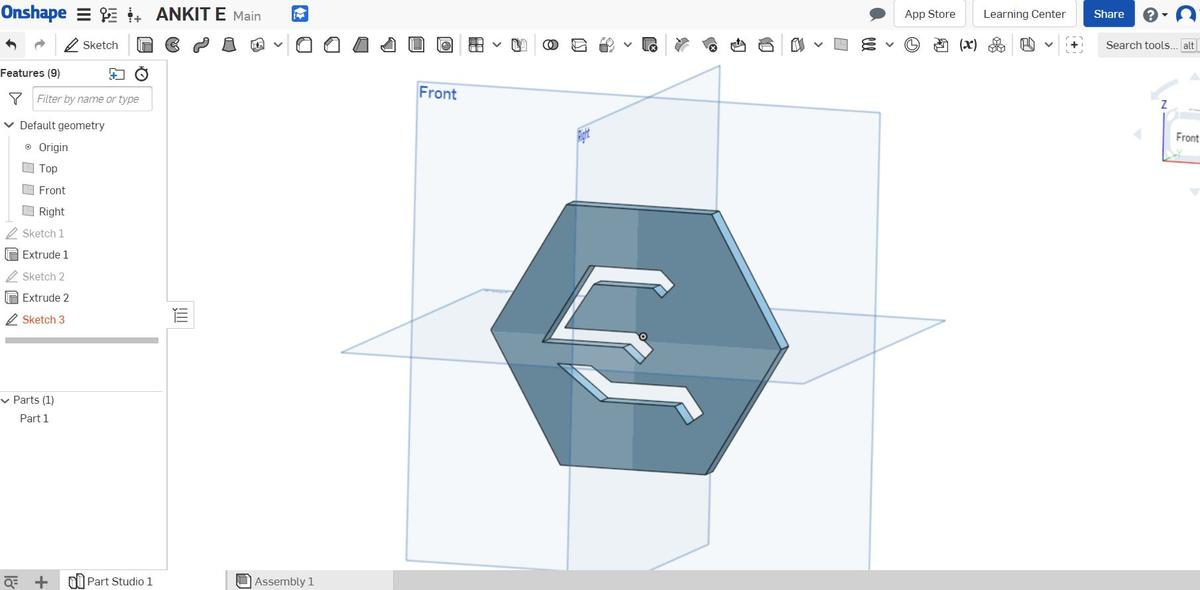Collapse the Parts (1) section
Screen dimensions: 1200x590
pyautogui.click(x=5, y=400)
